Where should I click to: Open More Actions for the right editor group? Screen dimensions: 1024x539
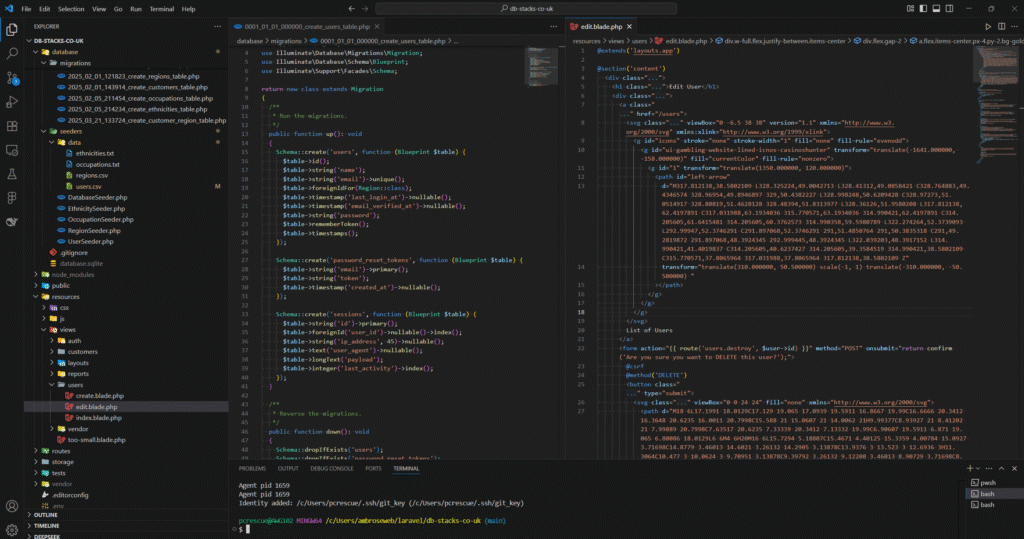pyautogui.click(x=1014, y=27)
